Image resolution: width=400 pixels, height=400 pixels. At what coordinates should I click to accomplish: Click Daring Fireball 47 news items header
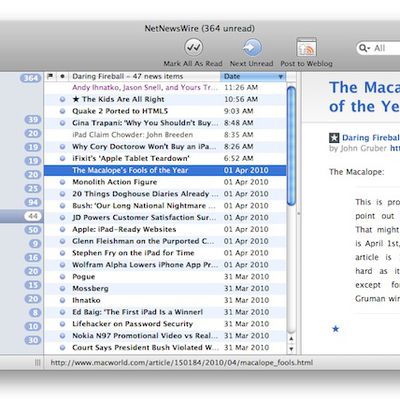(x=144, y=76)
